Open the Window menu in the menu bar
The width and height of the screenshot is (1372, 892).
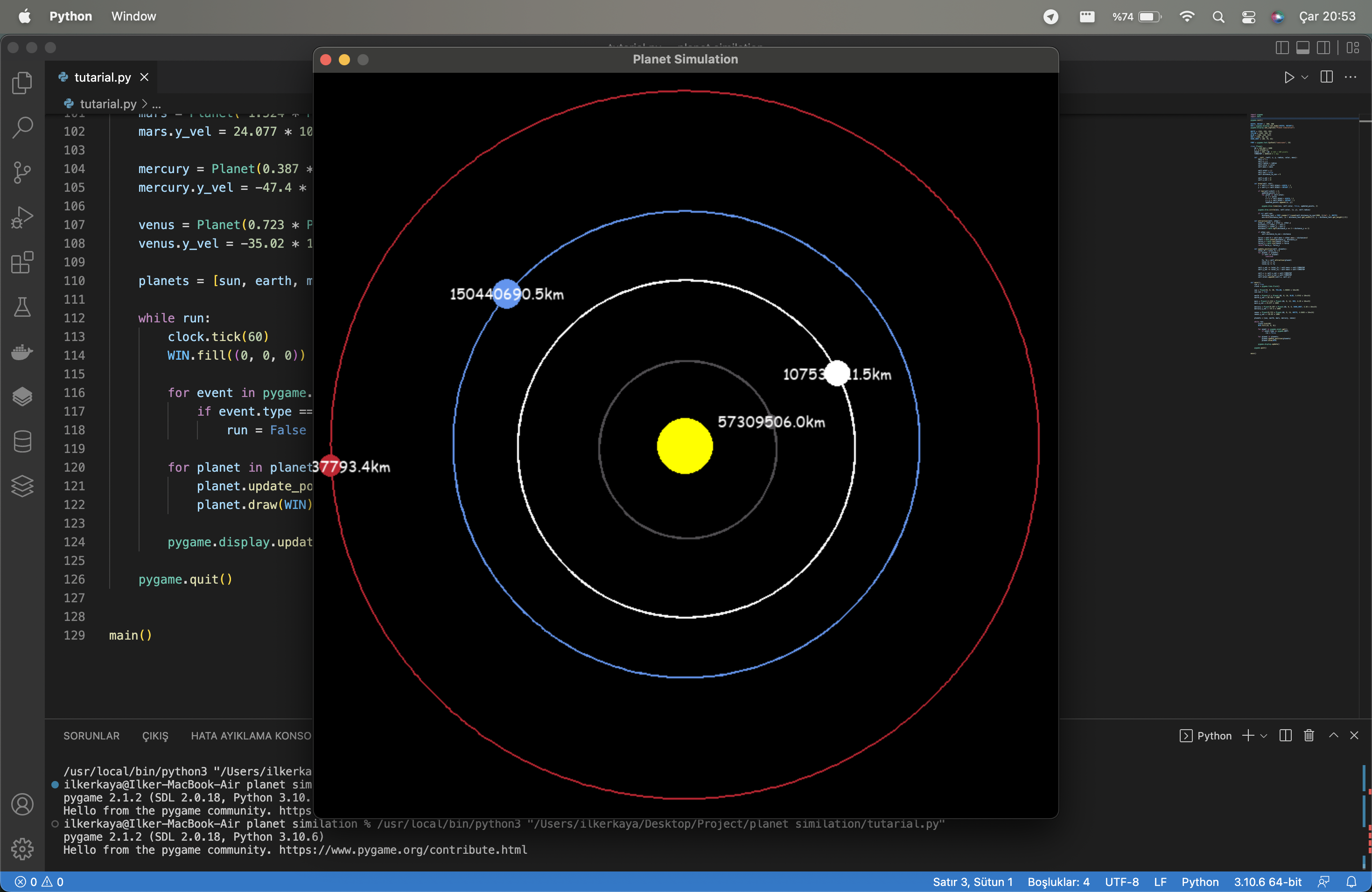click(133, 16)
